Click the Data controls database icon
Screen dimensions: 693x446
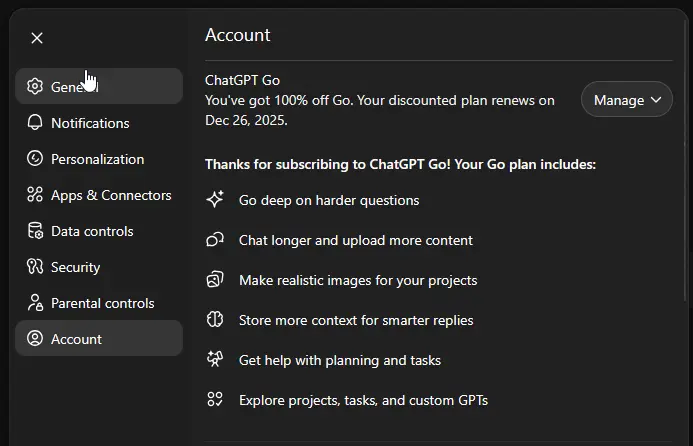tap(35, 231)
